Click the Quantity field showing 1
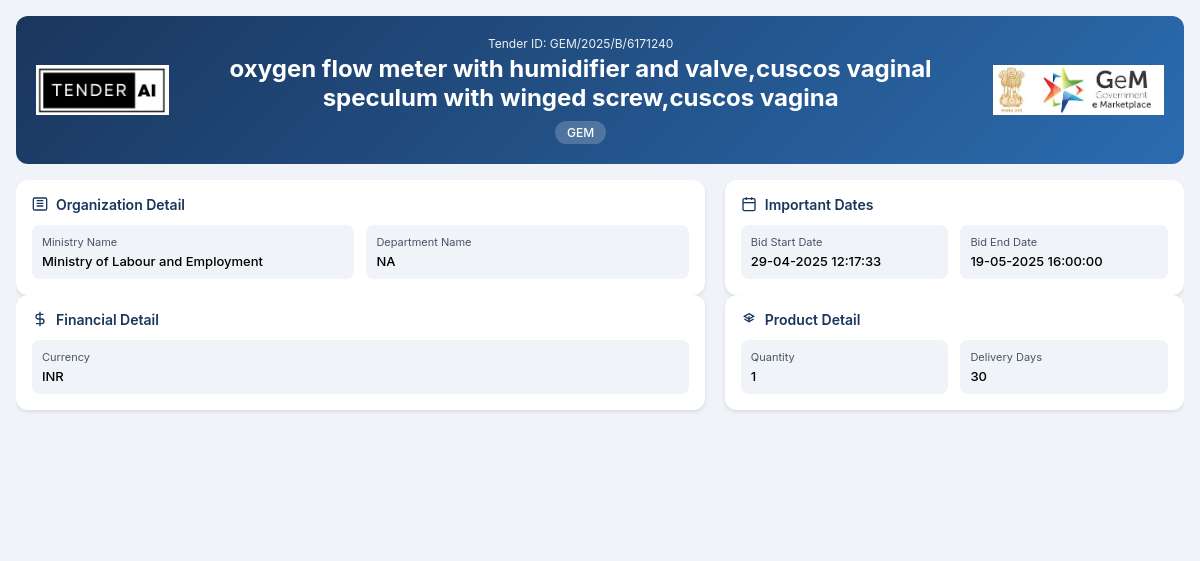 click(x=844, y=367)
